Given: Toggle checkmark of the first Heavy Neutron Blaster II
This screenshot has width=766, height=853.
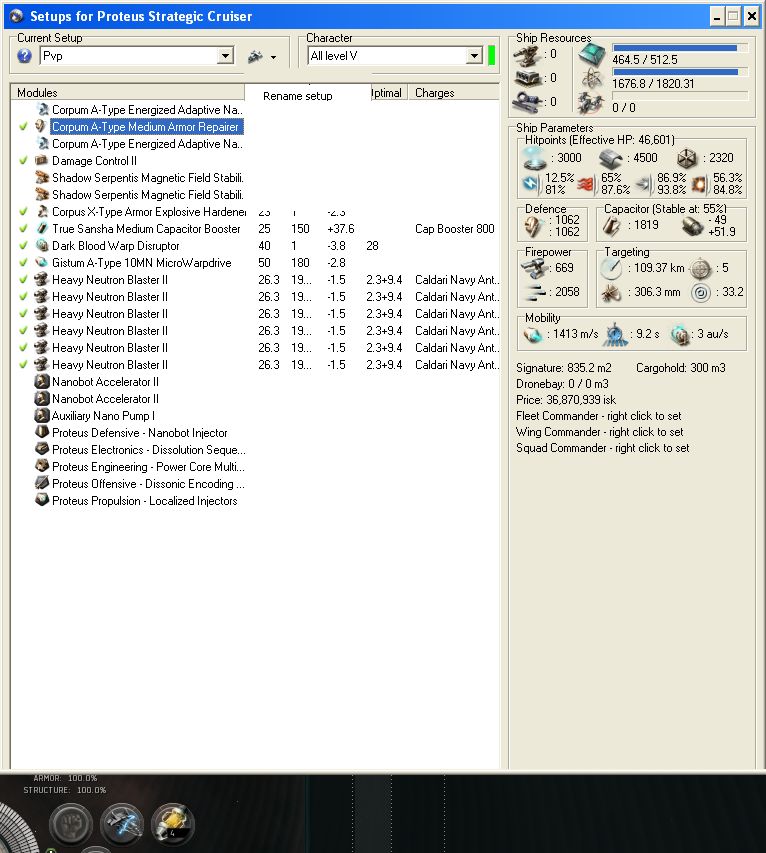Looking at the screenshot, I should (23, 279).
